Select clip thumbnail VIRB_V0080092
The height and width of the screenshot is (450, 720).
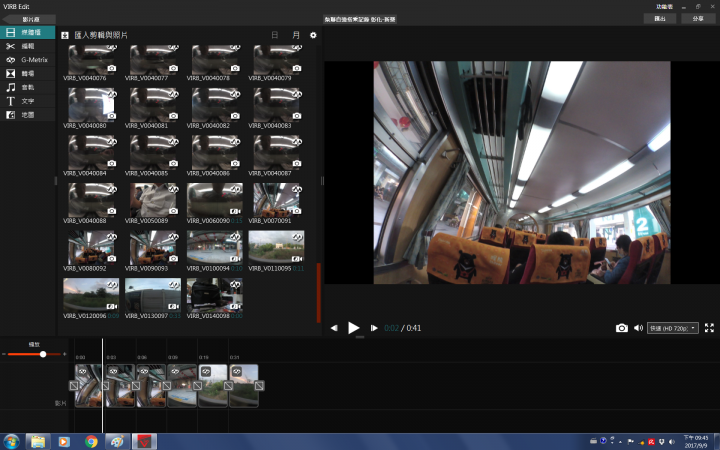91,248
